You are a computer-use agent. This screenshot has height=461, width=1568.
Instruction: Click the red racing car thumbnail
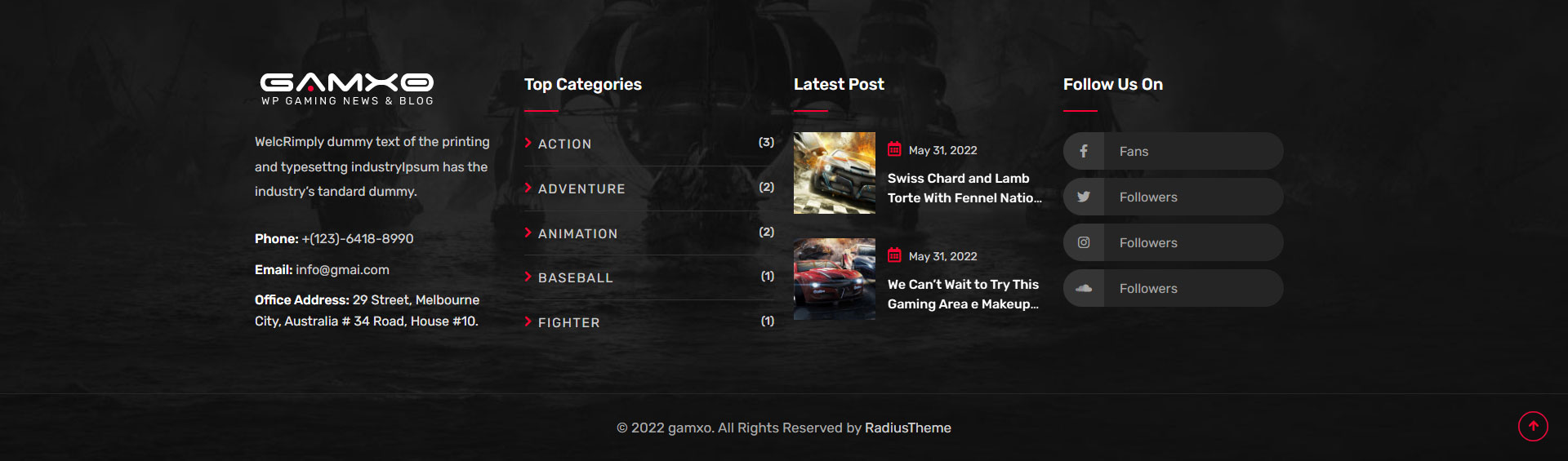tap(834, 279)
